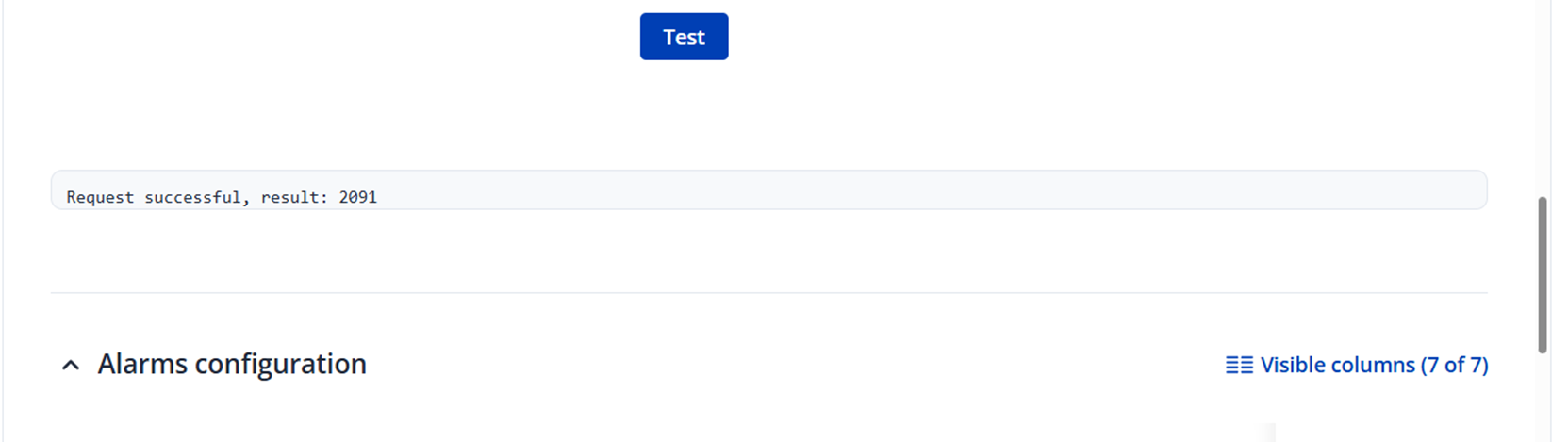
Task: Run the request with the Test button
Action: pyautogui.click(x=684, y=37)
